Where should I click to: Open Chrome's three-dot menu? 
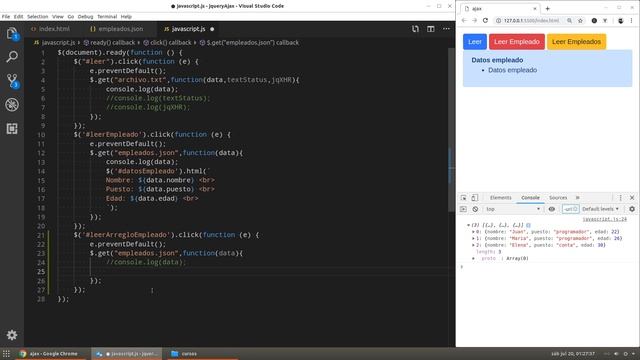point(631,20)
